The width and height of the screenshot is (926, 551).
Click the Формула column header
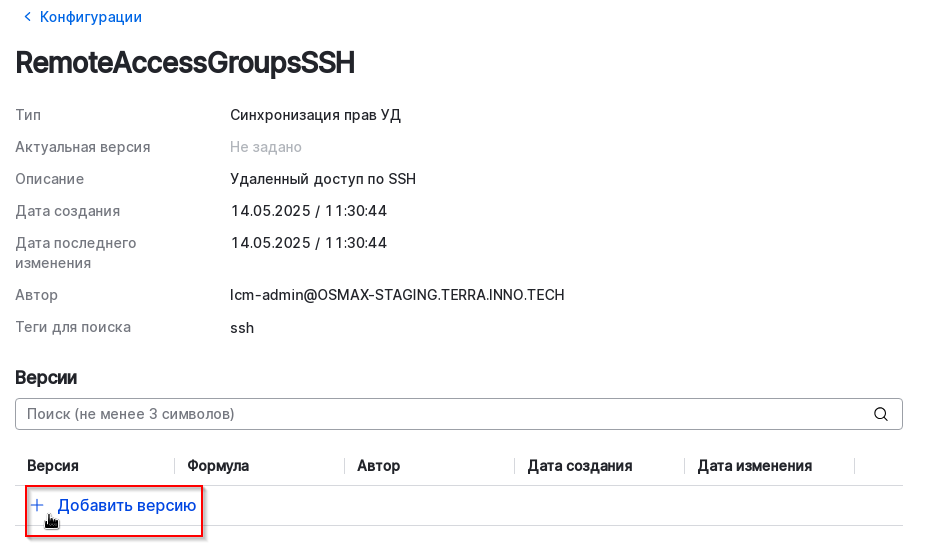click(218, 466)
